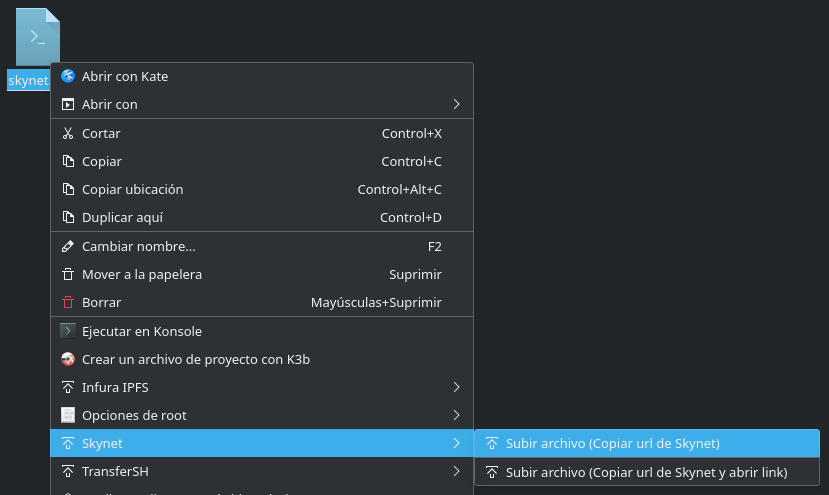Click the skynet file name label
The height and width of the screenshot is (495, 829).
tap(29, 80)
